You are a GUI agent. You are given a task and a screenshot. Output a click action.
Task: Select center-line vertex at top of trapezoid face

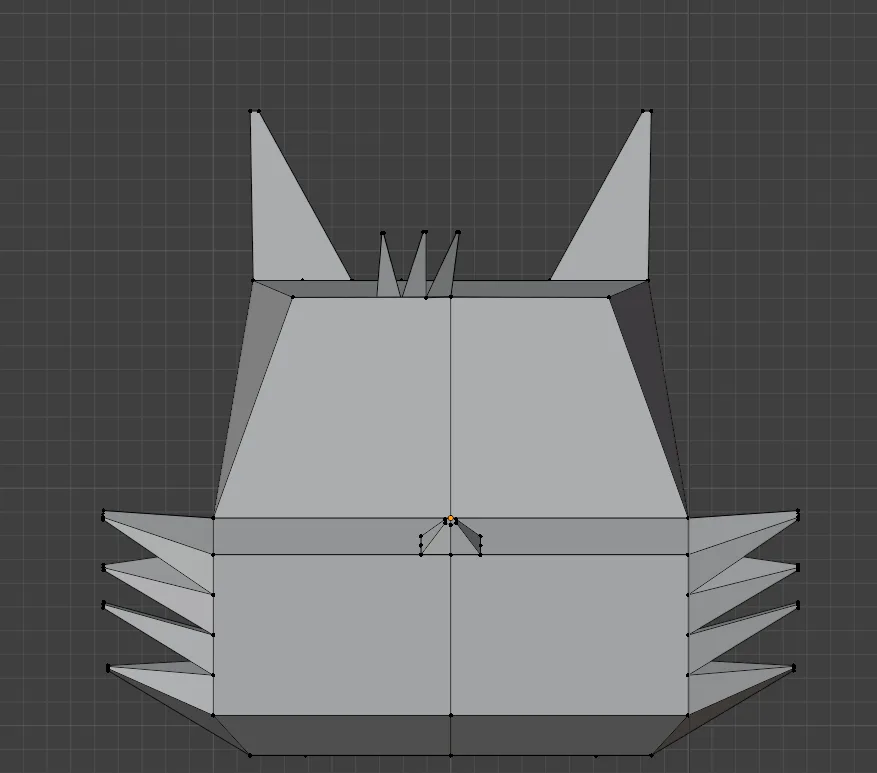(x=451, y=297)
